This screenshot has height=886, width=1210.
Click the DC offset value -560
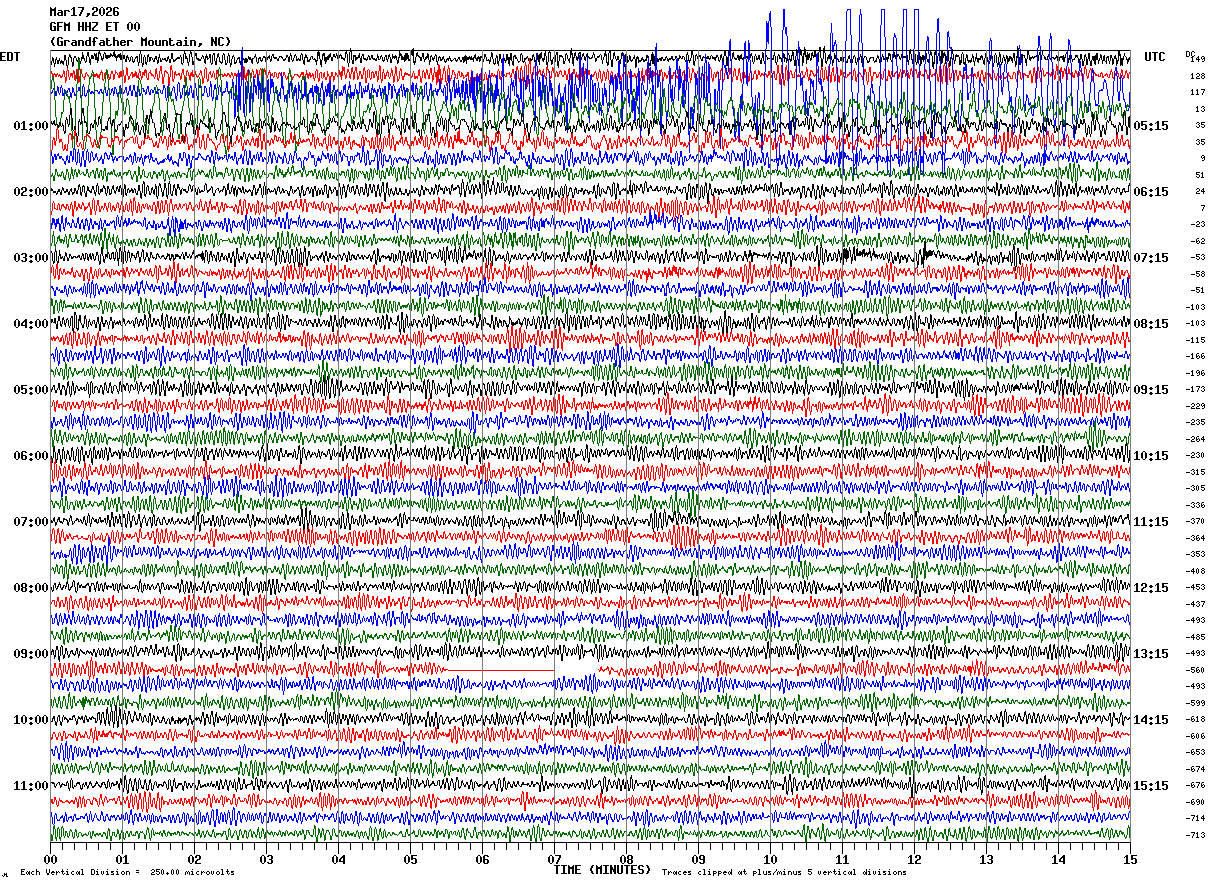pyautogui.click(x=1196, y=670)
